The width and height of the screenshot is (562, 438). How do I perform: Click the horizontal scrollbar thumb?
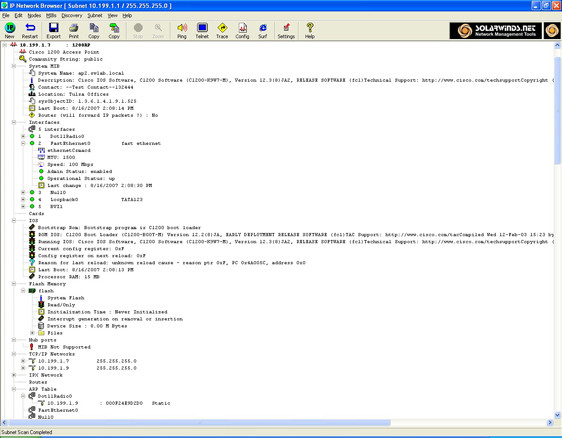tap(200, 423)
